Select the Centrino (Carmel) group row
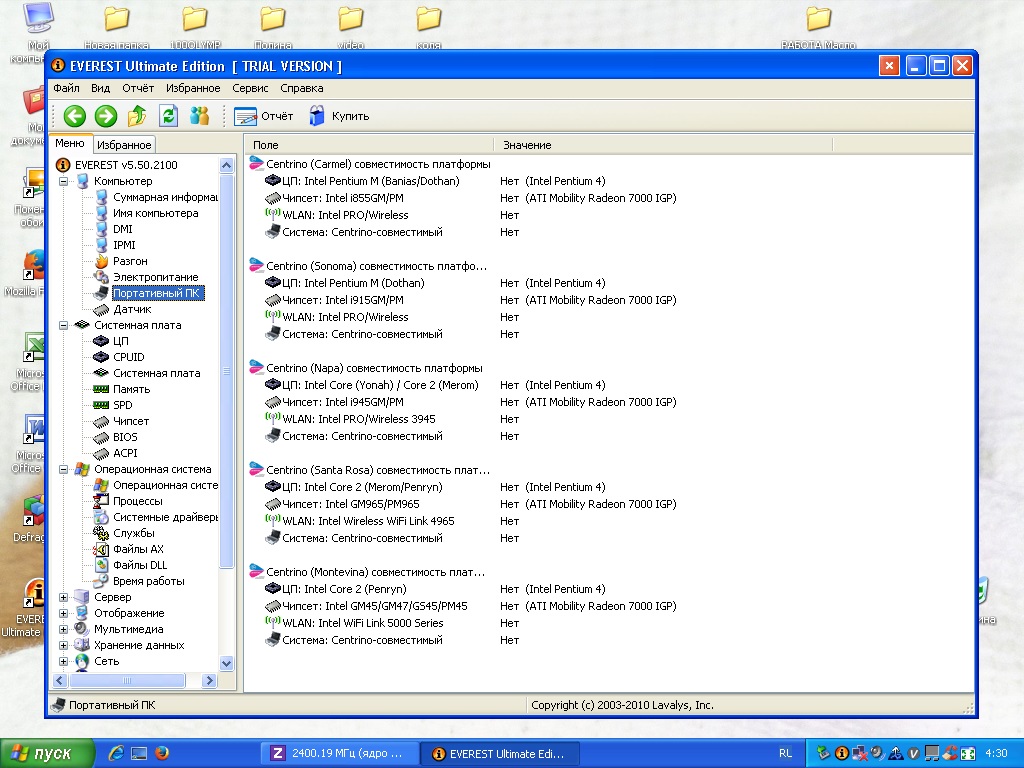 coord(370,165)
